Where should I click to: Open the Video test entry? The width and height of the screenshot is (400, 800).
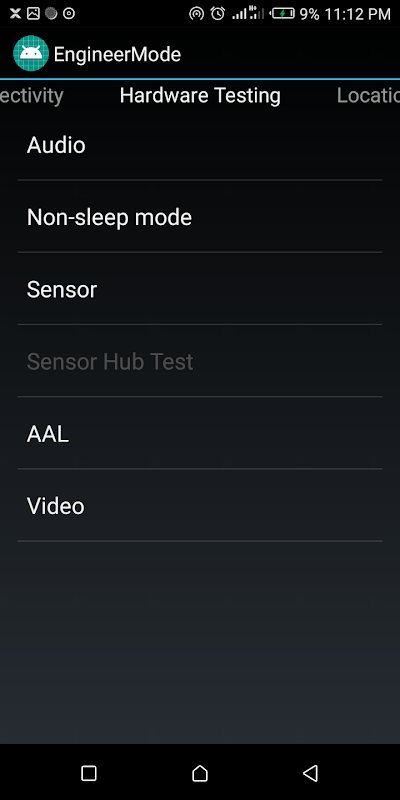tap(200, 506)
